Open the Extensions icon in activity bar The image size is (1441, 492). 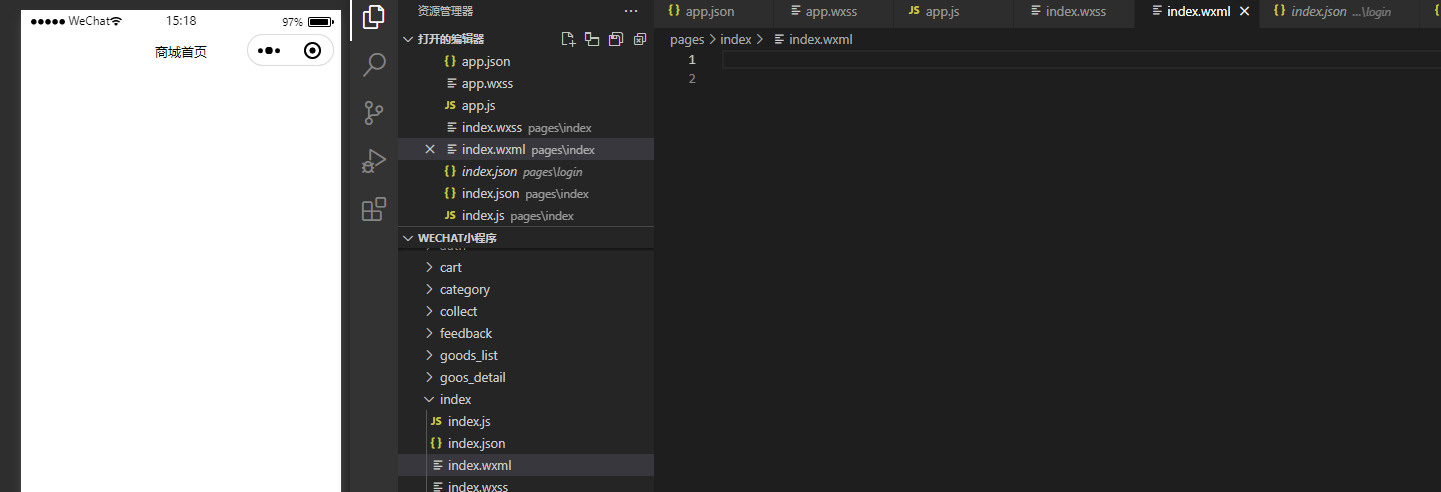pos(374,209)
